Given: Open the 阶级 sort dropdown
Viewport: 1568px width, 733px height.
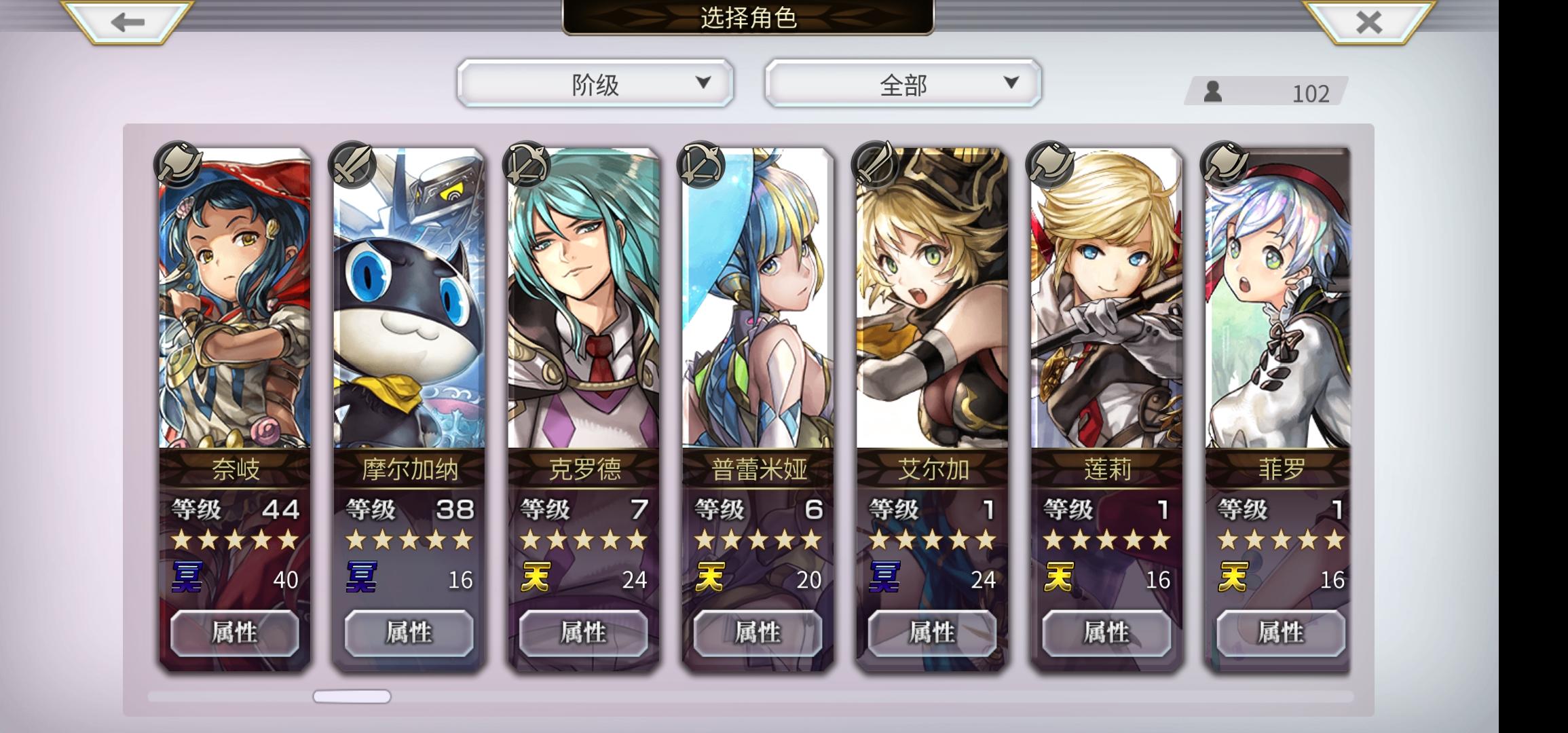Looking at the screenshot, I should tap(595, 83).
